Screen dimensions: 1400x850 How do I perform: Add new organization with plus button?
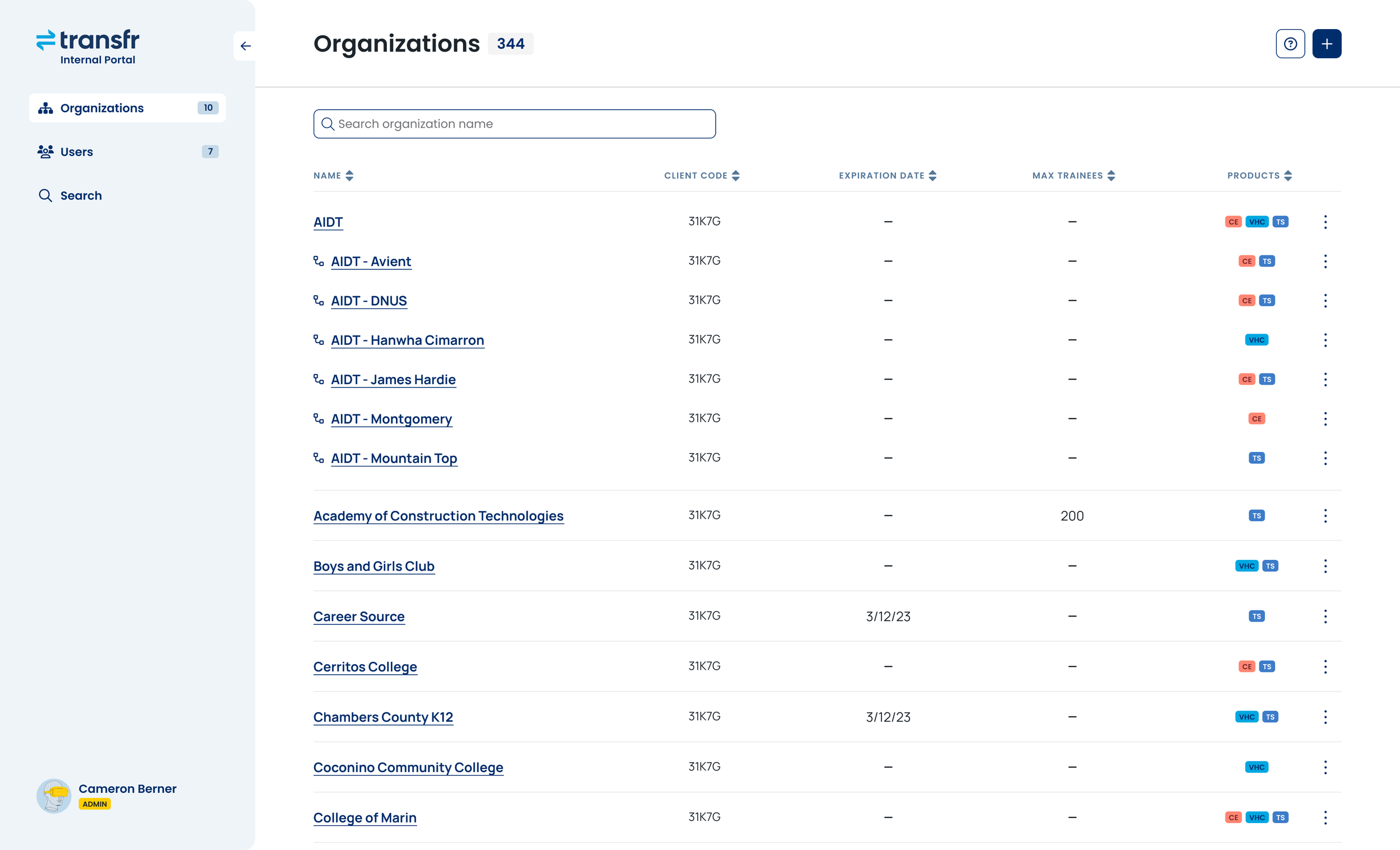click(1326, 44)
